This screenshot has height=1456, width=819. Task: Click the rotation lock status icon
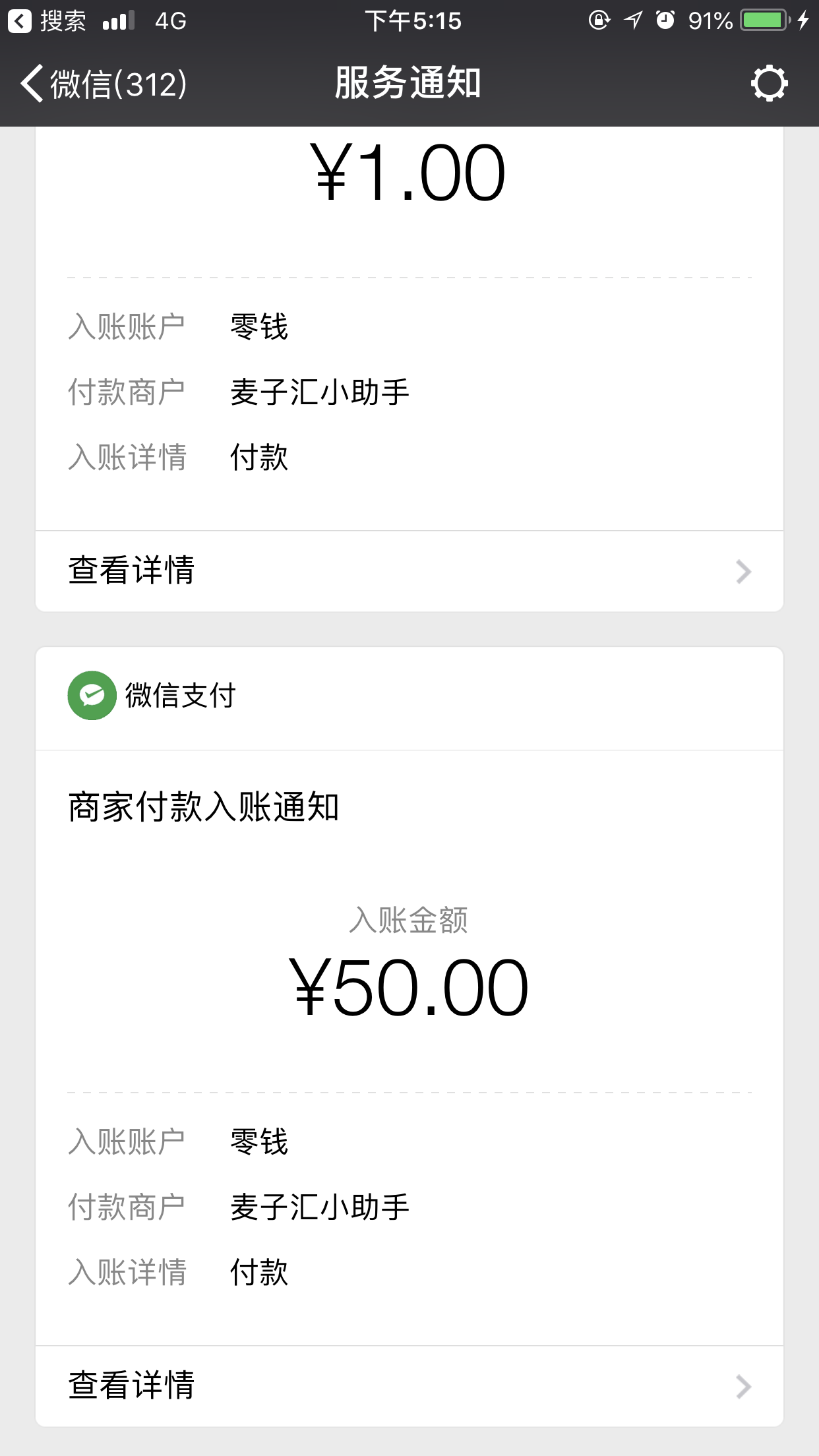[599, 20]
